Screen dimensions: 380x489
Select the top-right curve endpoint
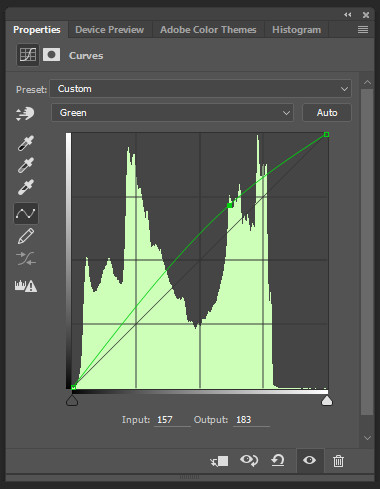[x=326, y=134]
